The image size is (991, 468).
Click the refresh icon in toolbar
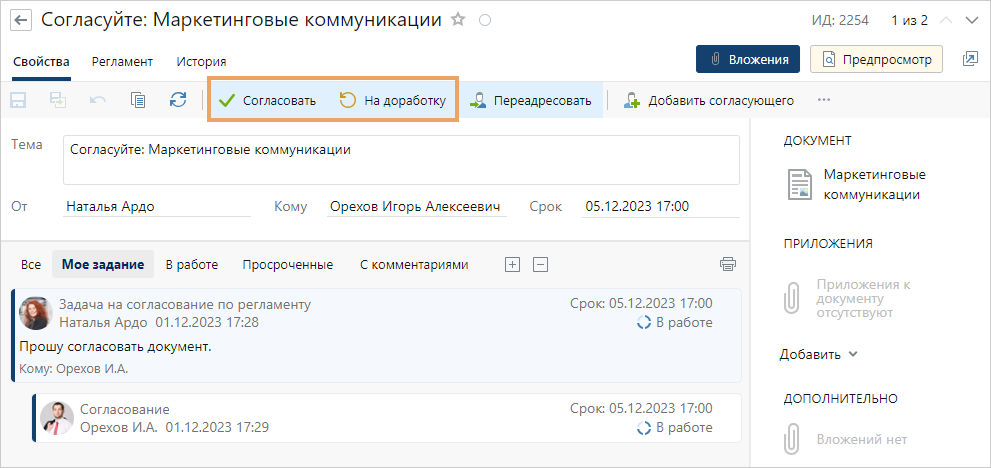[x=178, y=100]
